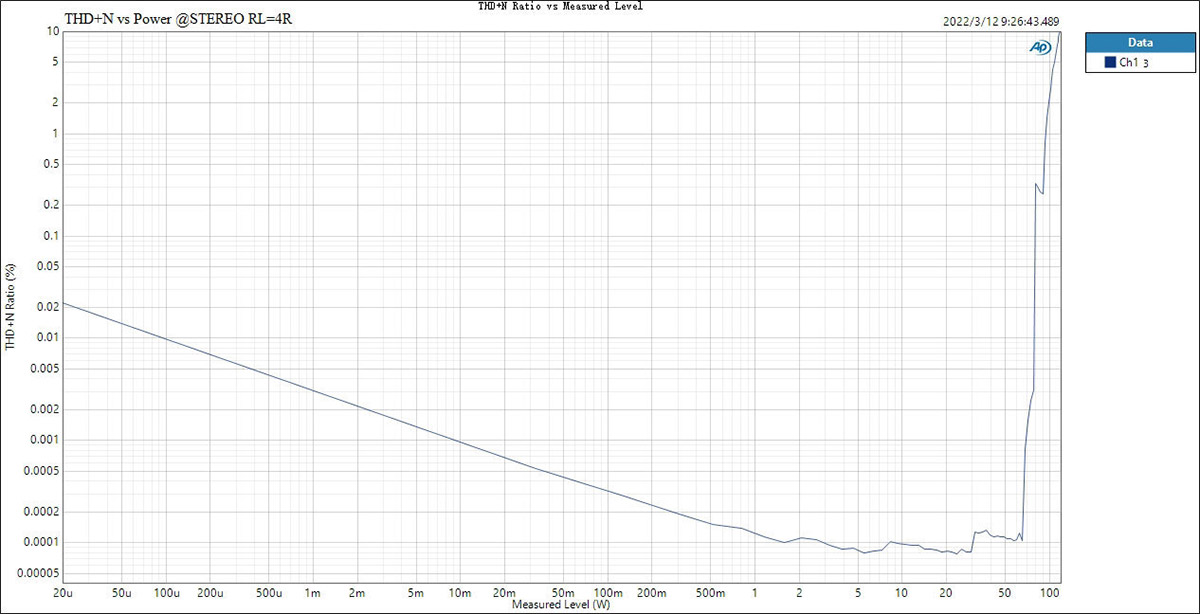1200x614 pixels.
Task: Click the '50u' x-axis tick label
Action: (122, 591)
